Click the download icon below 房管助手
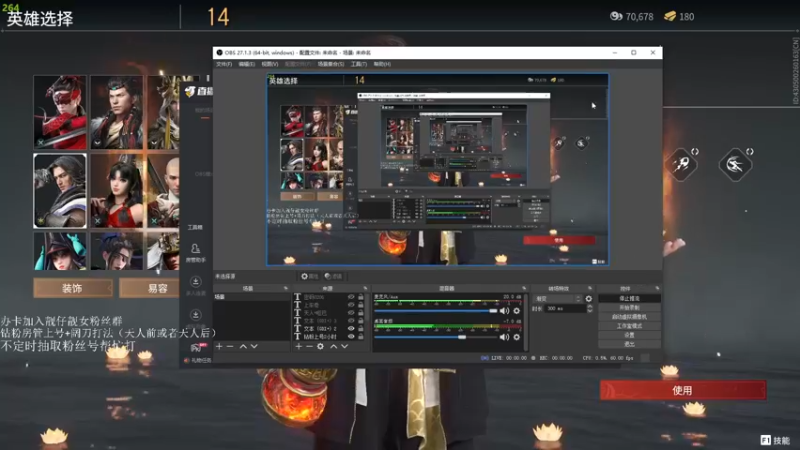The image size is (800, 450). (x=195, y=282)
